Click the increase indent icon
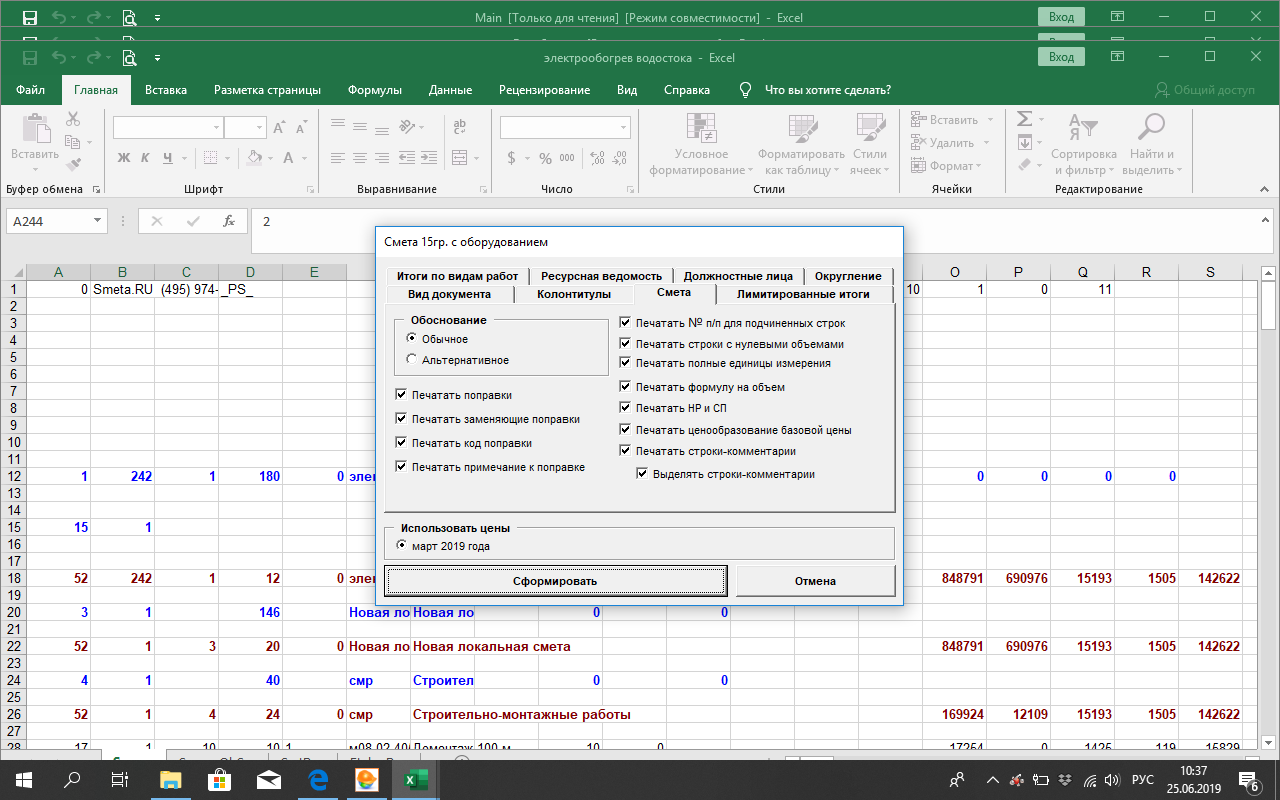Viewport: 1280px width, 800px height. [430, 157]
